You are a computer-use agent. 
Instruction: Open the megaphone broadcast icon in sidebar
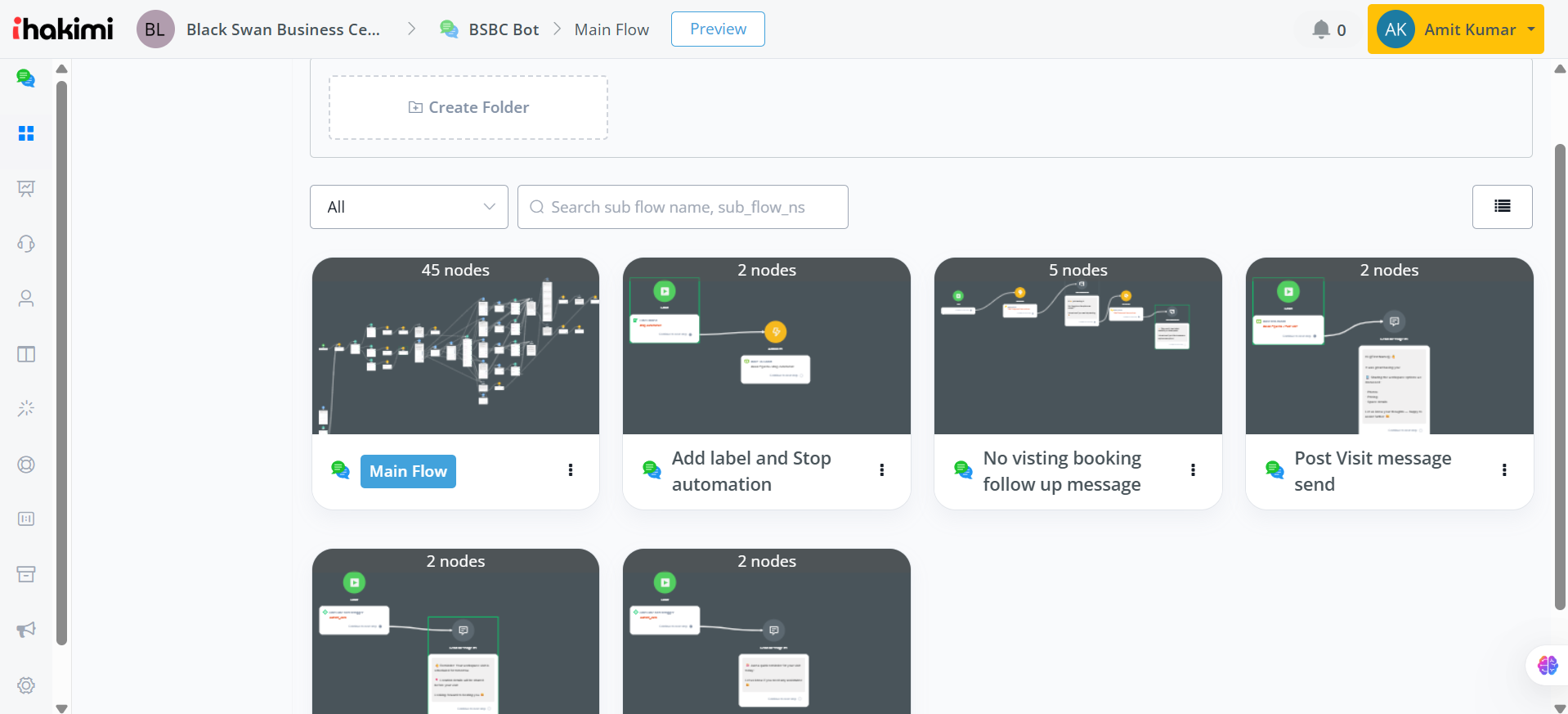(x=26, y=630)
